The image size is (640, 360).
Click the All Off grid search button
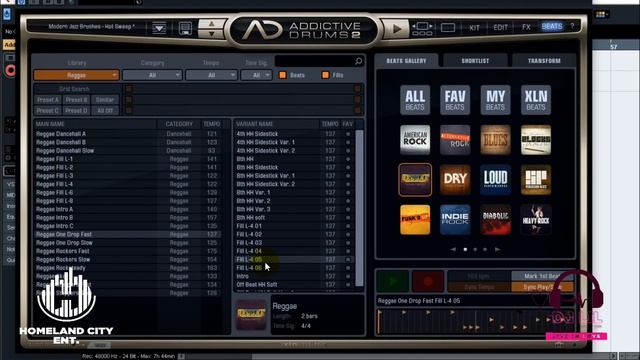click(105, 111)
